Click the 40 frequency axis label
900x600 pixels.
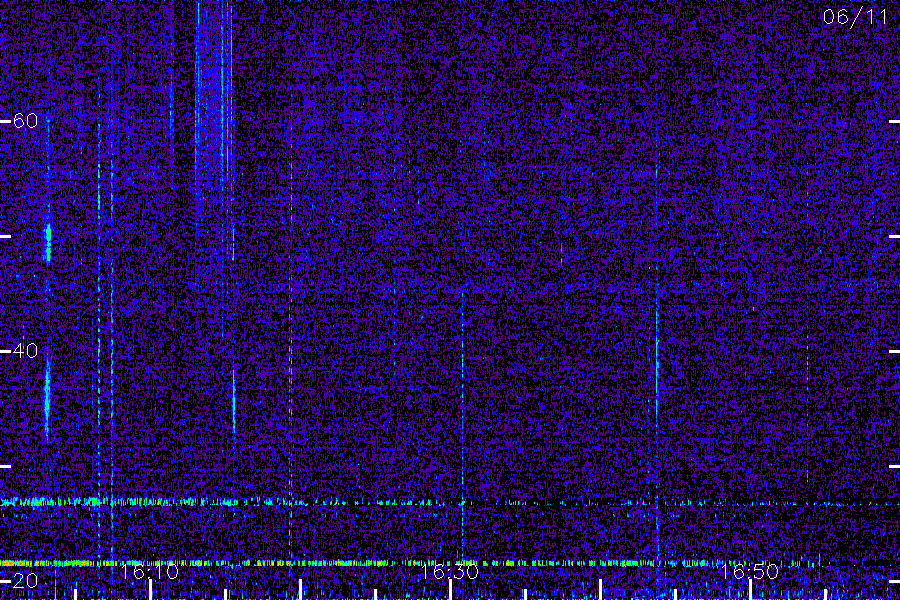pos(25,351)
